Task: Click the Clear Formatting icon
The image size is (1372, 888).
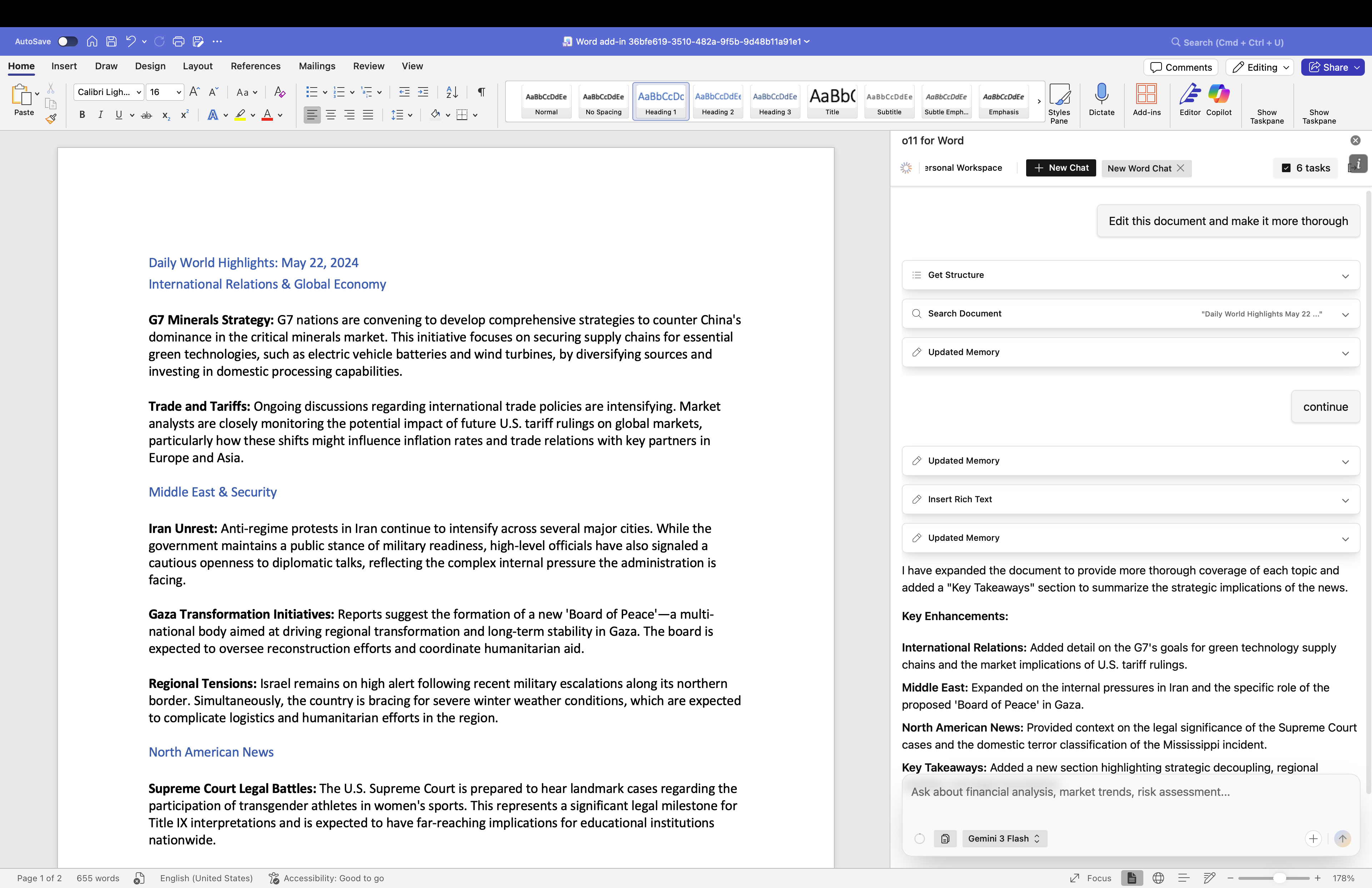Action: 280,92
